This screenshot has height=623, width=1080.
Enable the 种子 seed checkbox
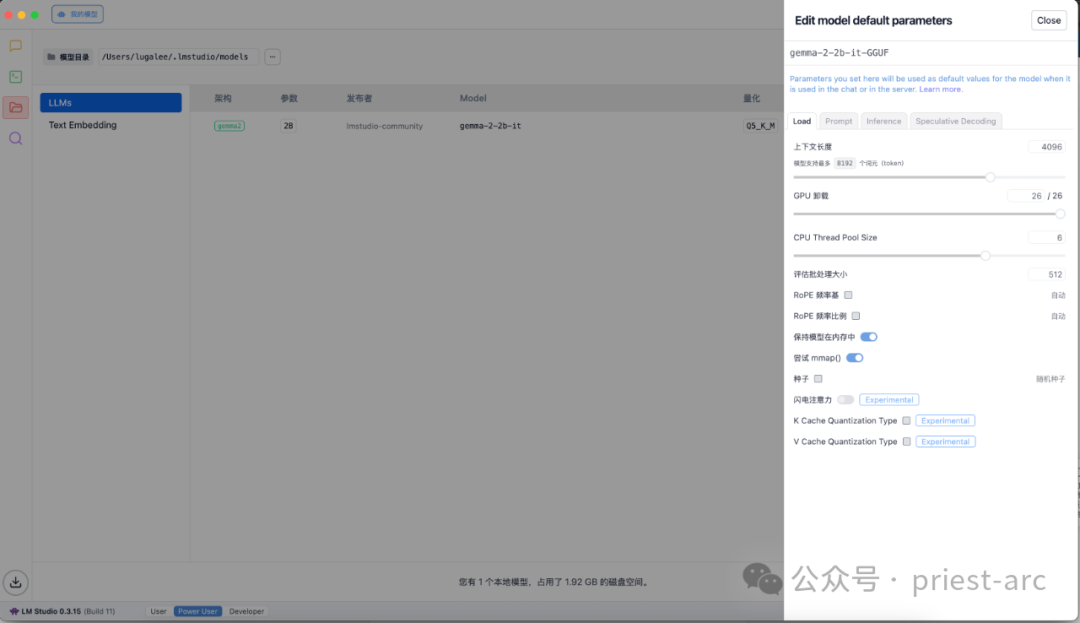point(818,379)
